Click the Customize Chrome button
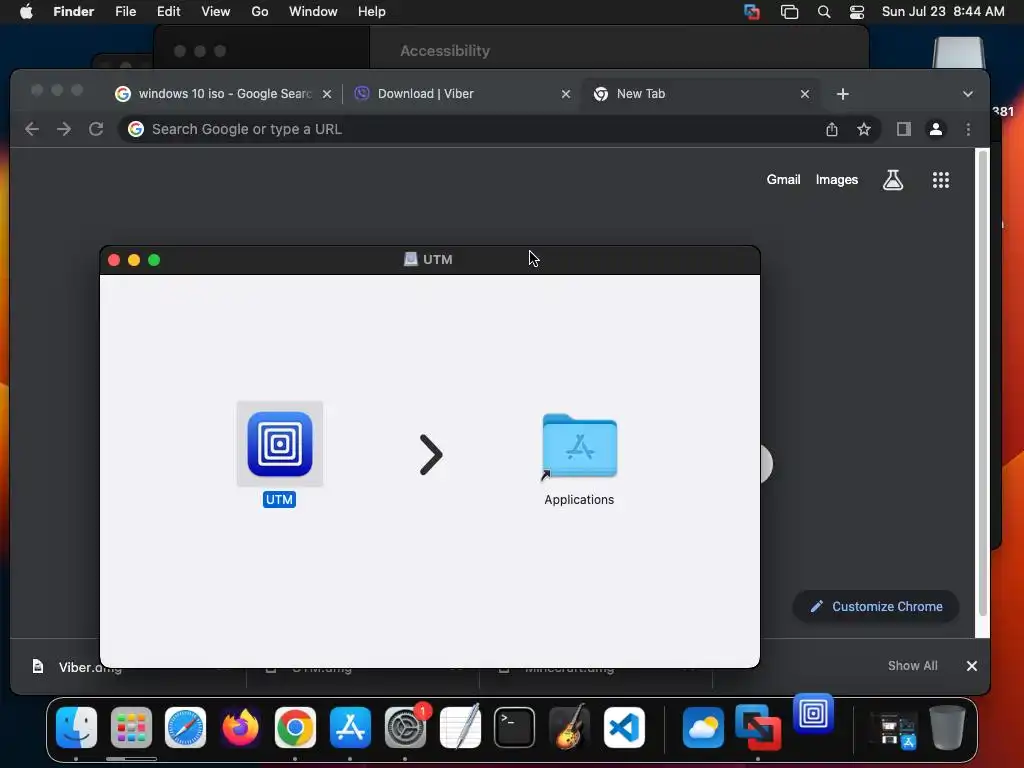 tap(876, 607)
